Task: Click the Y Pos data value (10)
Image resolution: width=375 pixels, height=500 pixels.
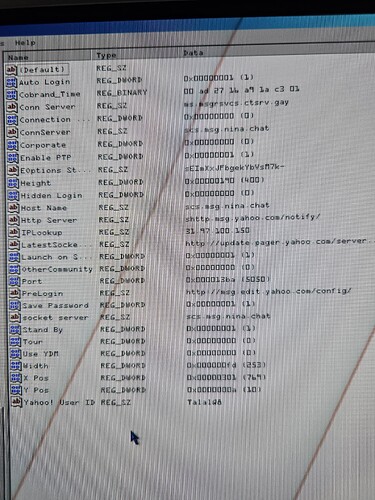Action: [x=224, y=390]
